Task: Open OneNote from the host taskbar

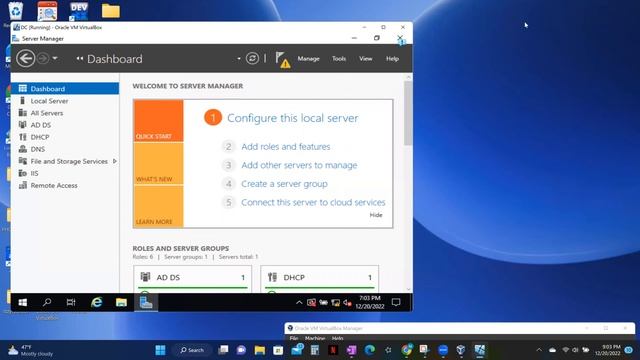Action: pos(351,350)
